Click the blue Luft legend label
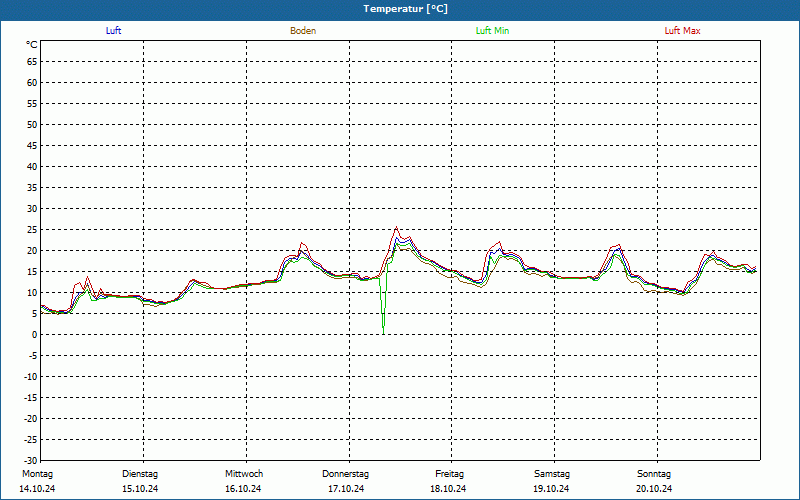Screen dimensions: 800x500 tap(113, 31)
